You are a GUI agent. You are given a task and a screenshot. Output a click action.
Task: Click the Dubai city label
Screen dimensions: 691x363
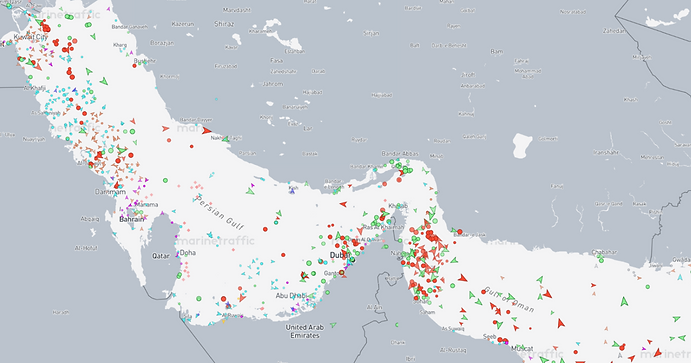pyautogui.click(x=340, y=255)
